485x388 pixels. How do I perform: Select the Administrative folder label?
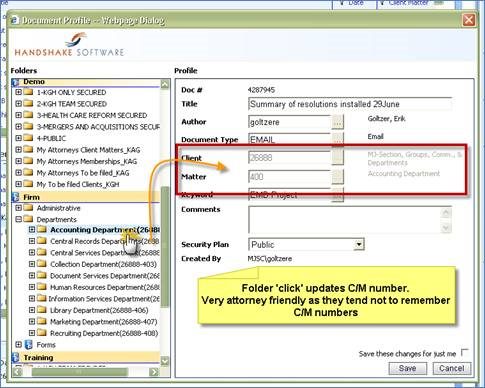58,208
